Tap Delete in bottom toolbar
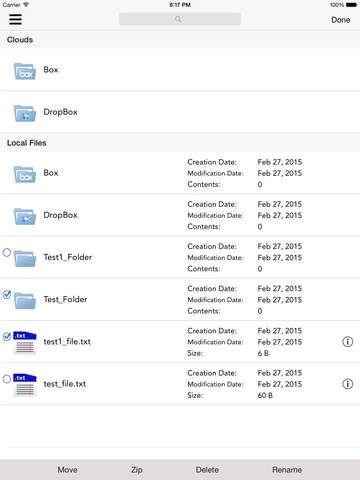This screenshot has width=360, height=480. 207,470
